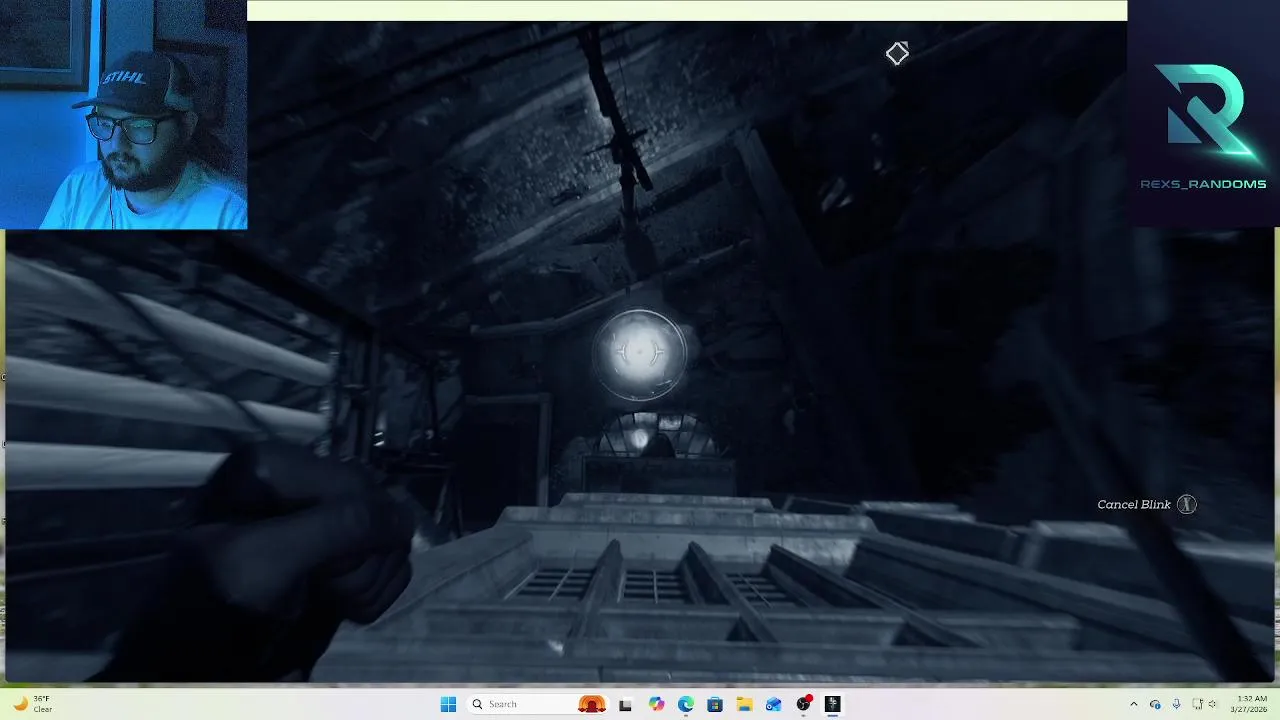Click the streamer webcam feed
The image size is (1280, 720).
(x=124, y=115)
